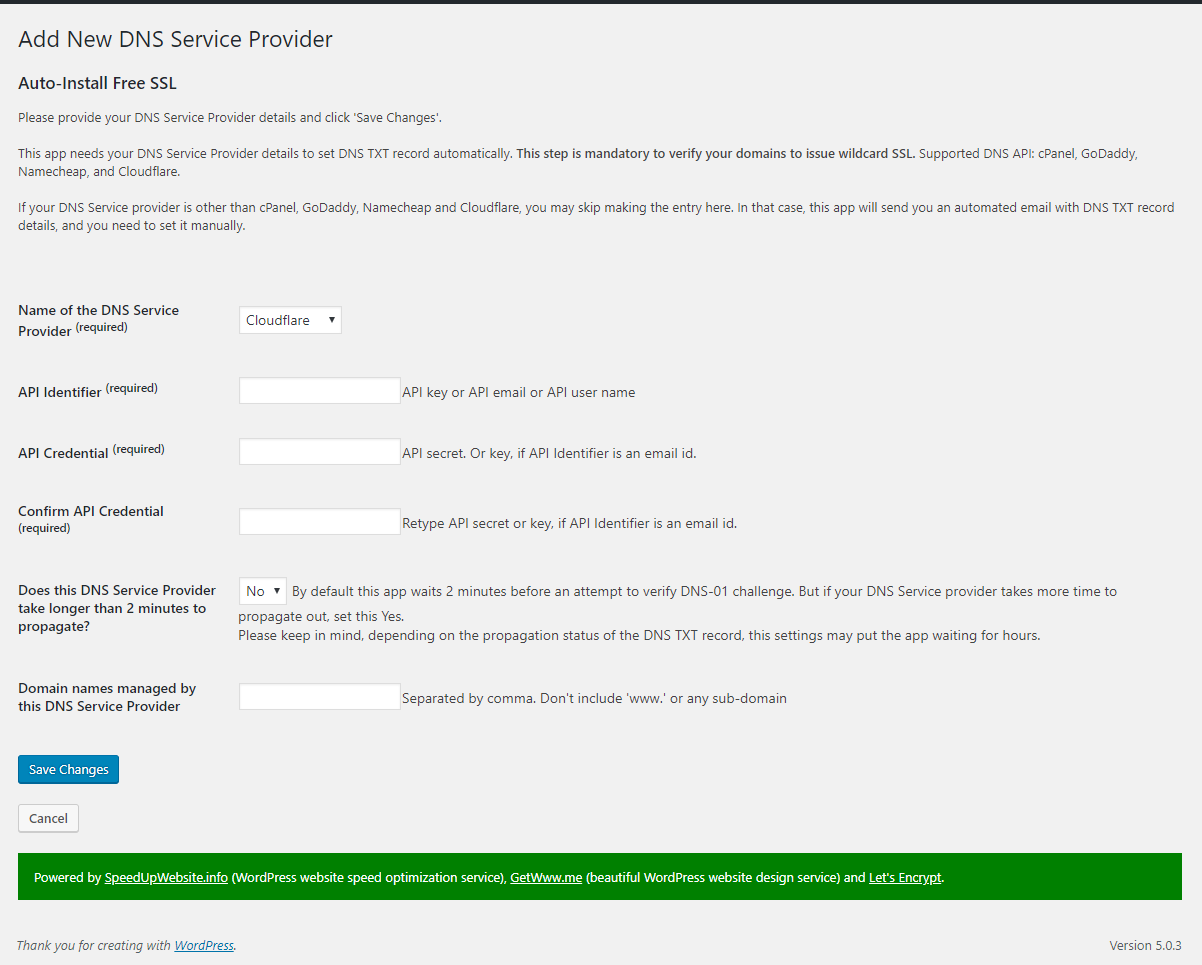Click the domain names input field
This screenshot has width=1202, height=965.
coord(319,697)
